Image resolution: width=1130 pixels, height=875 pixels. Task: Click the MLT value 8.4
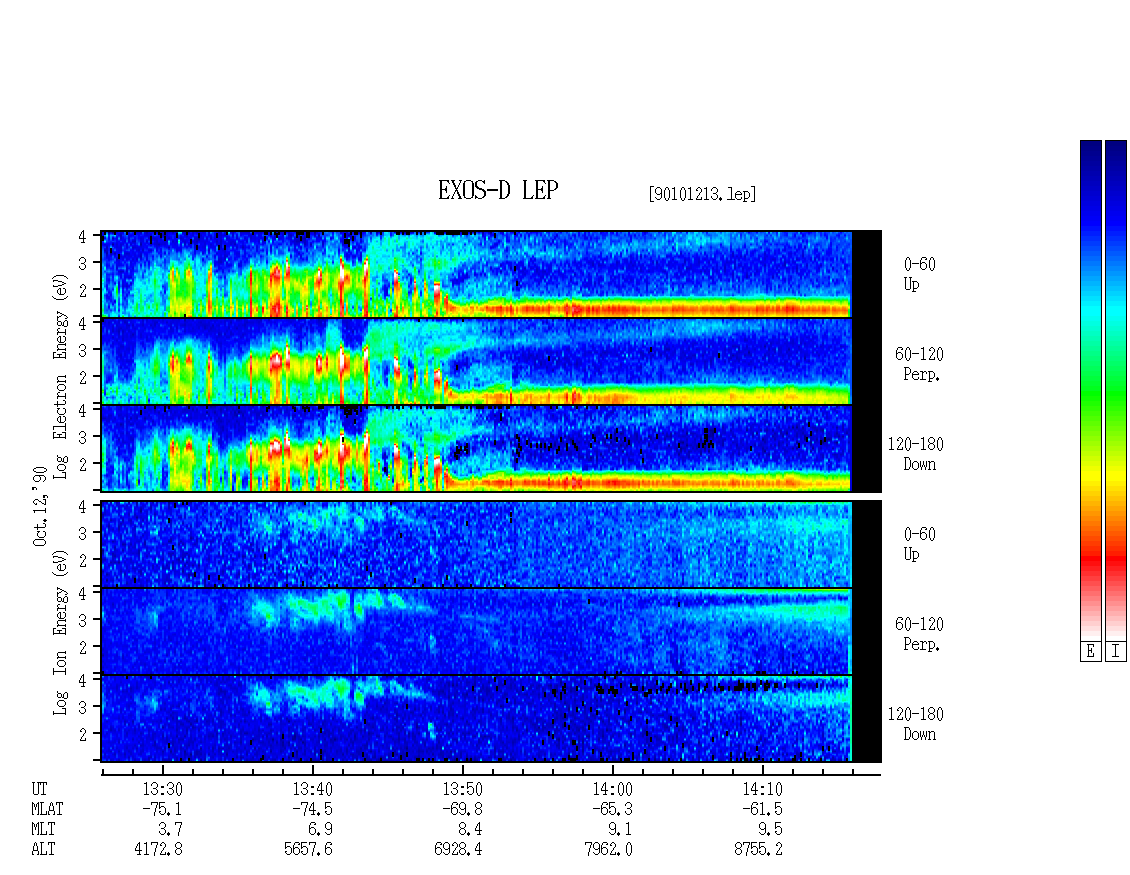click(471, 830)
